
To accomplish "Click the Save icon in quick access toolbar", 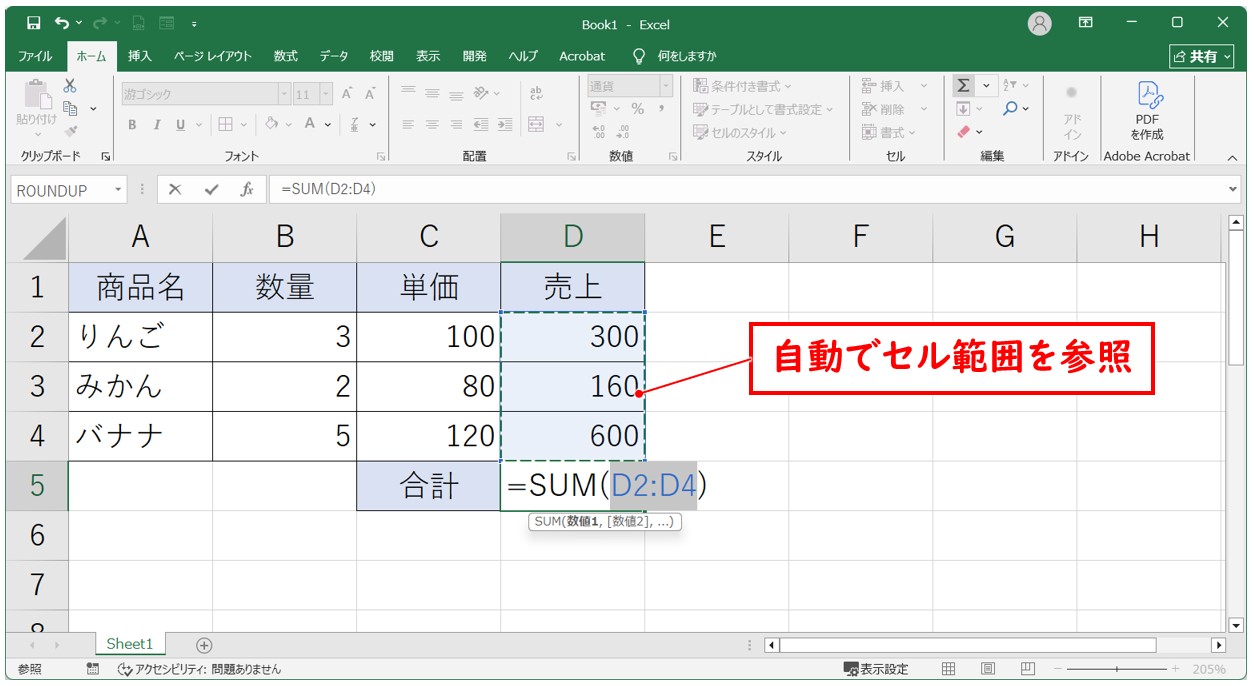I will 34,23.
